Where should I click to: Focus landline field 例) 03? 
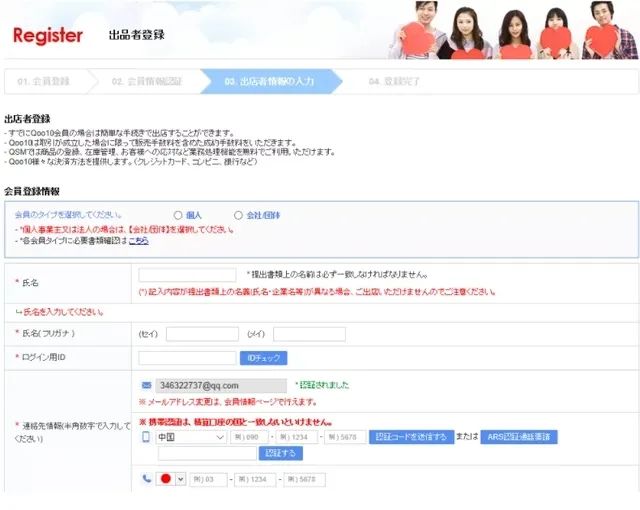point(208,479)
